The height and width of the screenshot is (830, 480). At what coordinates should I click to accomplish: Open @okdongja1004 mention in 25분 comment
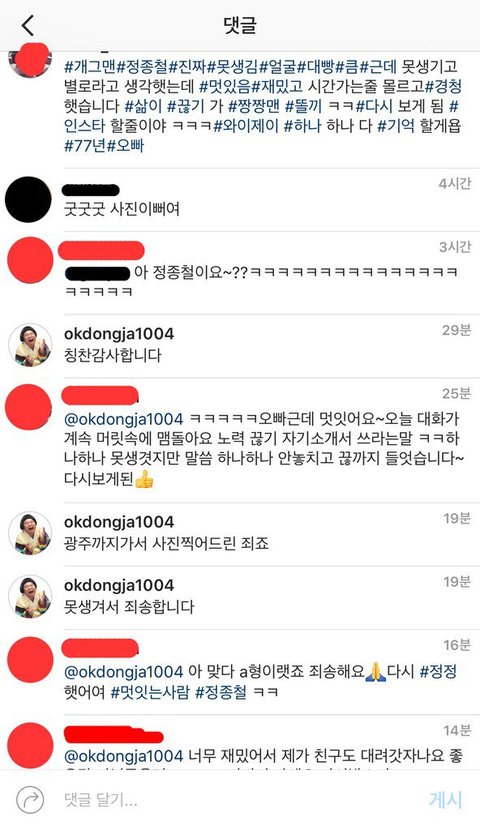coord(123,419)
